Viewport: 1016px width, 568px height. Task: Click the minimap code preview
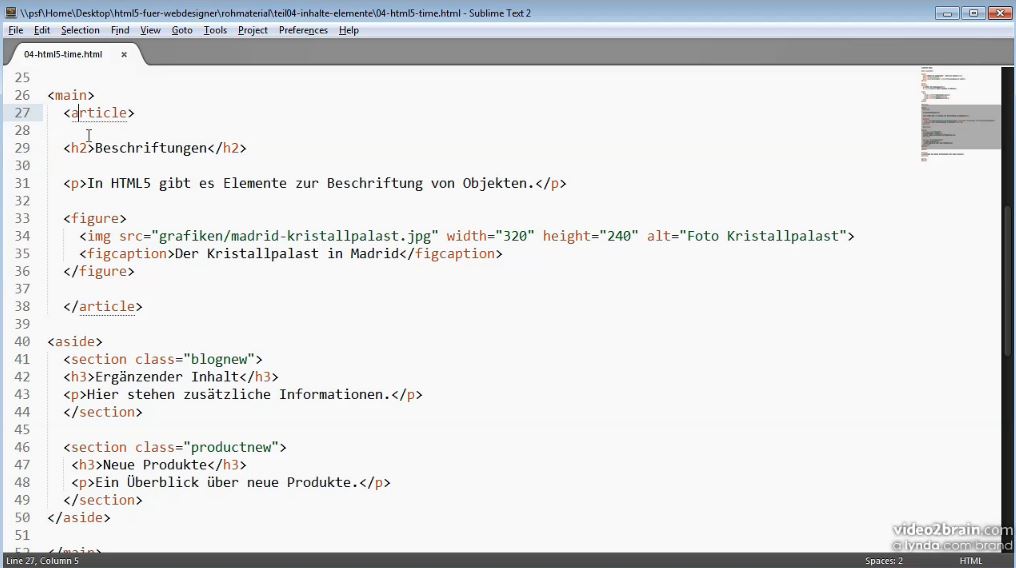960,113
